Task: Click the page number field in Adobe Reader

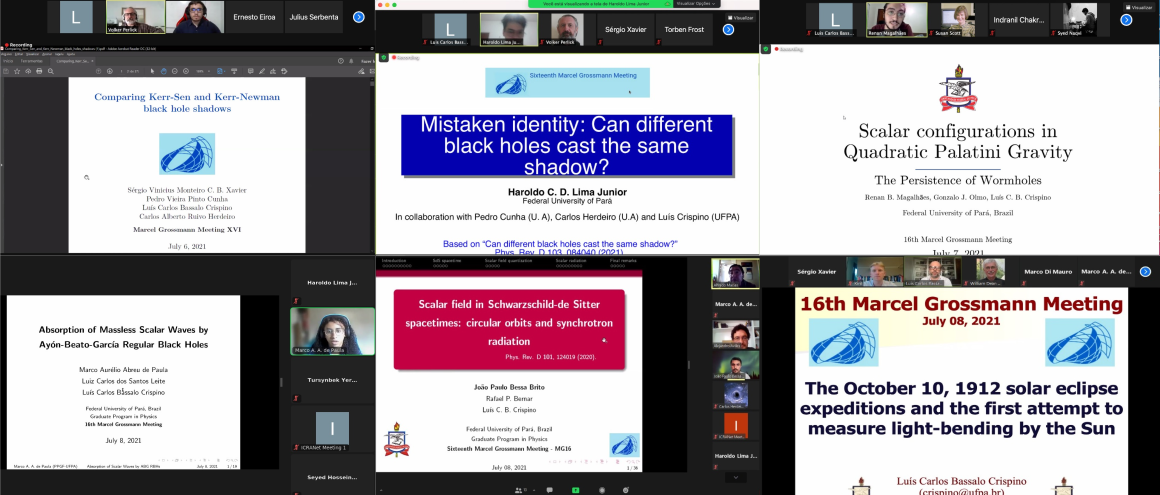Action: (123, 71)
